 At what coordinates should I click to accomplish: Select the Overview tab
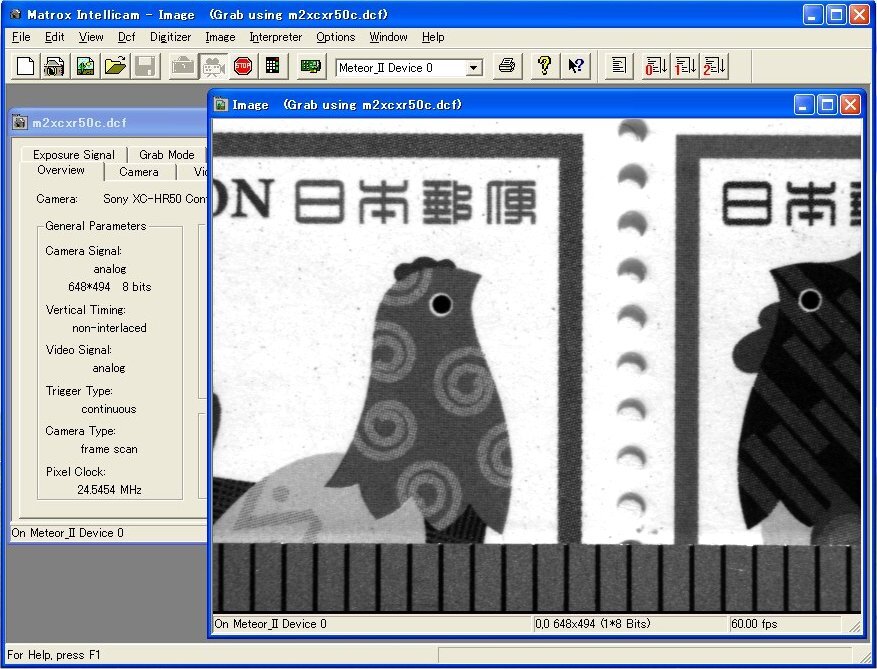pyautogui.click(x=61, y=171)
